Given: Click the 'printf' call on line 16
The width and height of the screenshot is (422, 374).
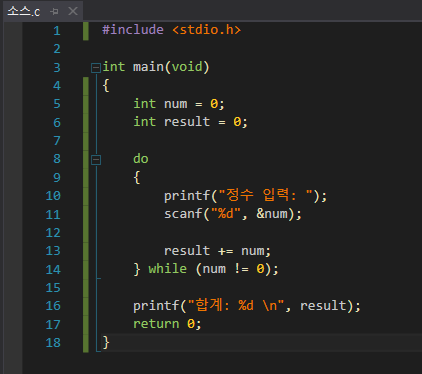Looking at the screenshot, I should 156,305.
